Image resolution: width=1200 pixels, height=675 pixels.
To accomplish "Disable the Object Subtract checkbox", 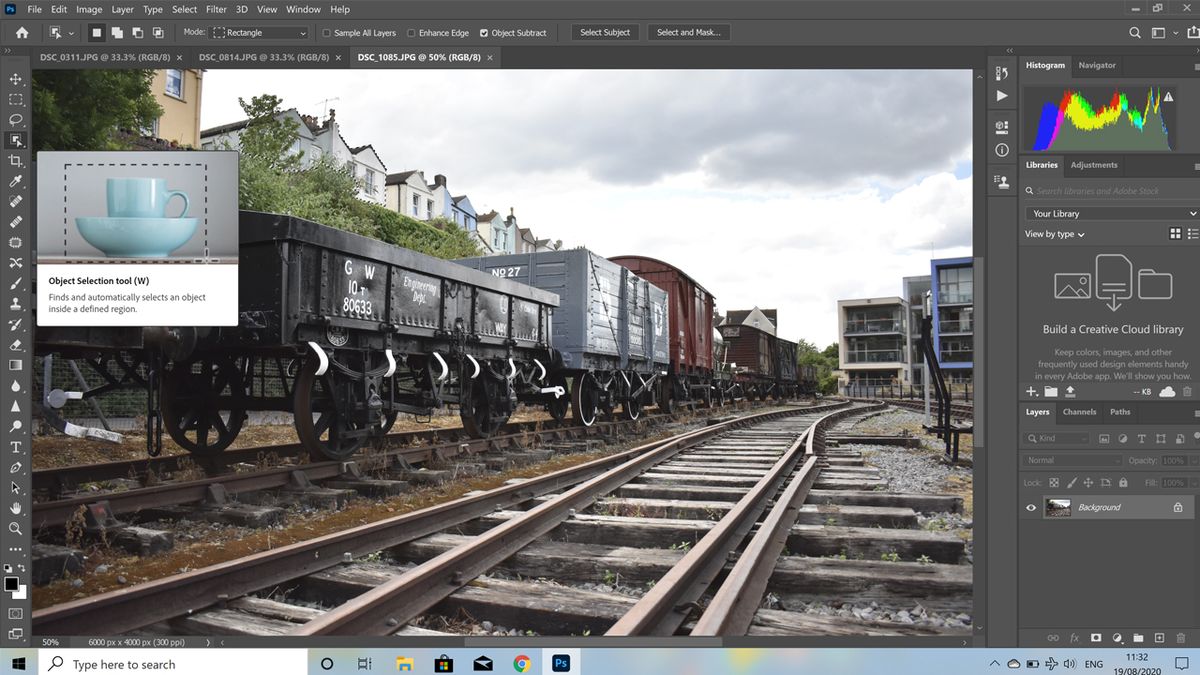I will 483,32.
